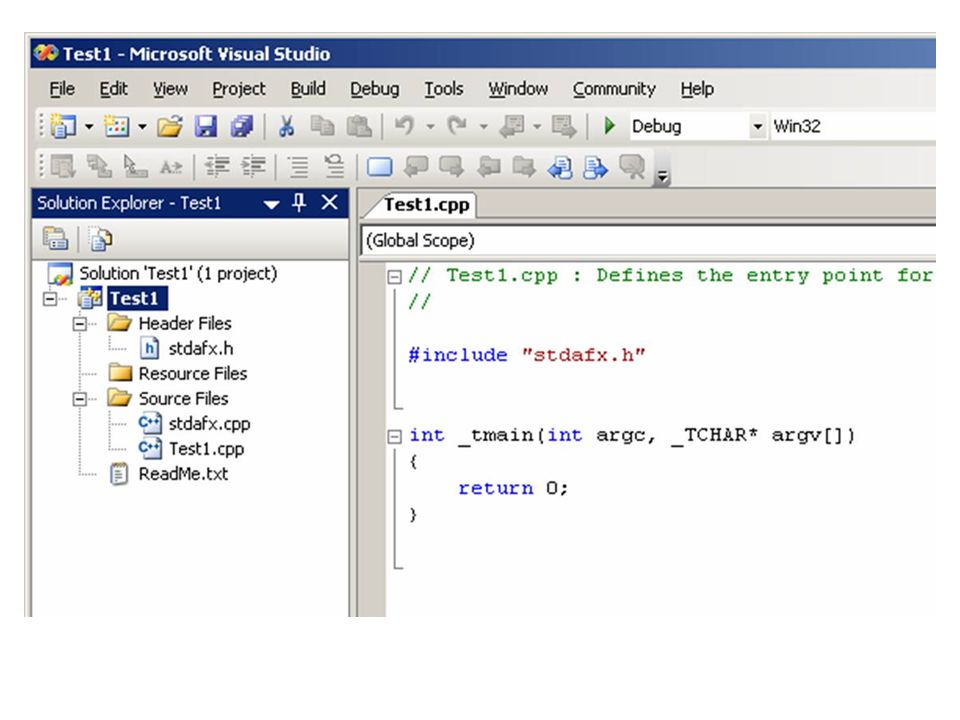Open the Build menu

308,89
